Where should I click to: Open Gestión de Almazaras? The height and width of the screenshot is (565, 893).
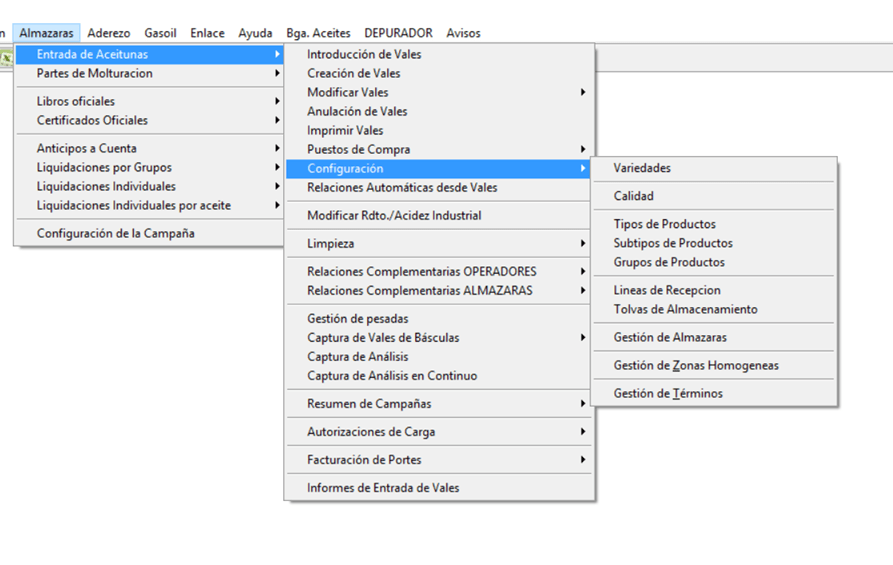(670, 337)
